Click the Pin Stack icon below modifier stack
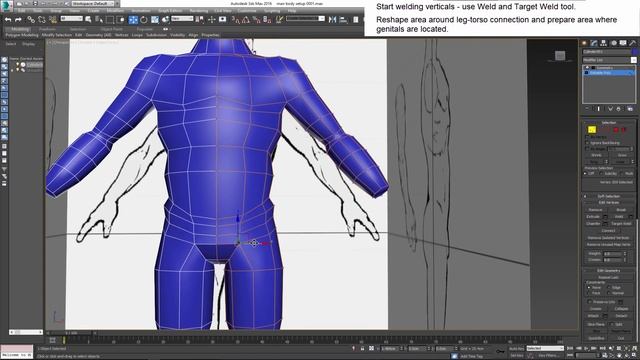640x360 pixels. (x=587, y=109)
